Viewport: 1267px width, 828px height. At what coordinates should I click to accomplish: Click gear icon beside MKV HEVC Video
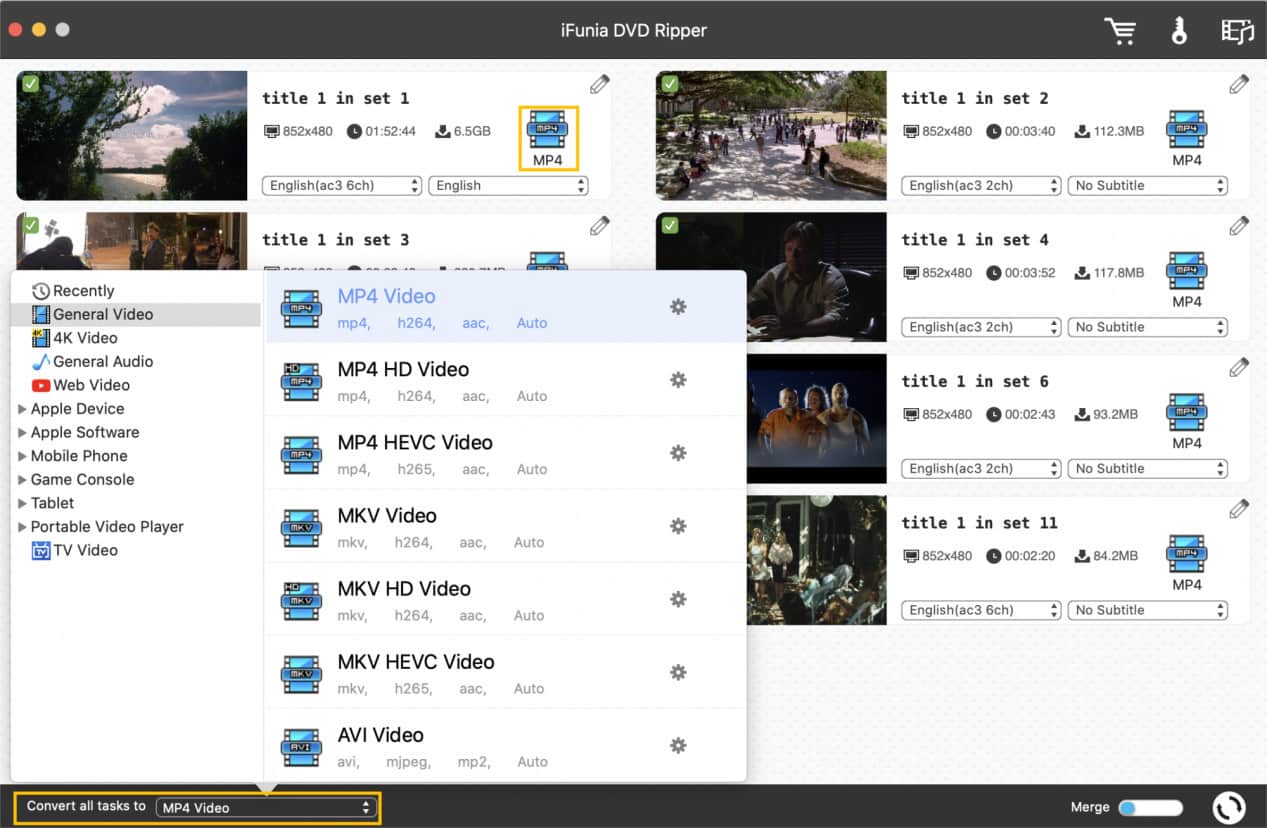(678, 672)
